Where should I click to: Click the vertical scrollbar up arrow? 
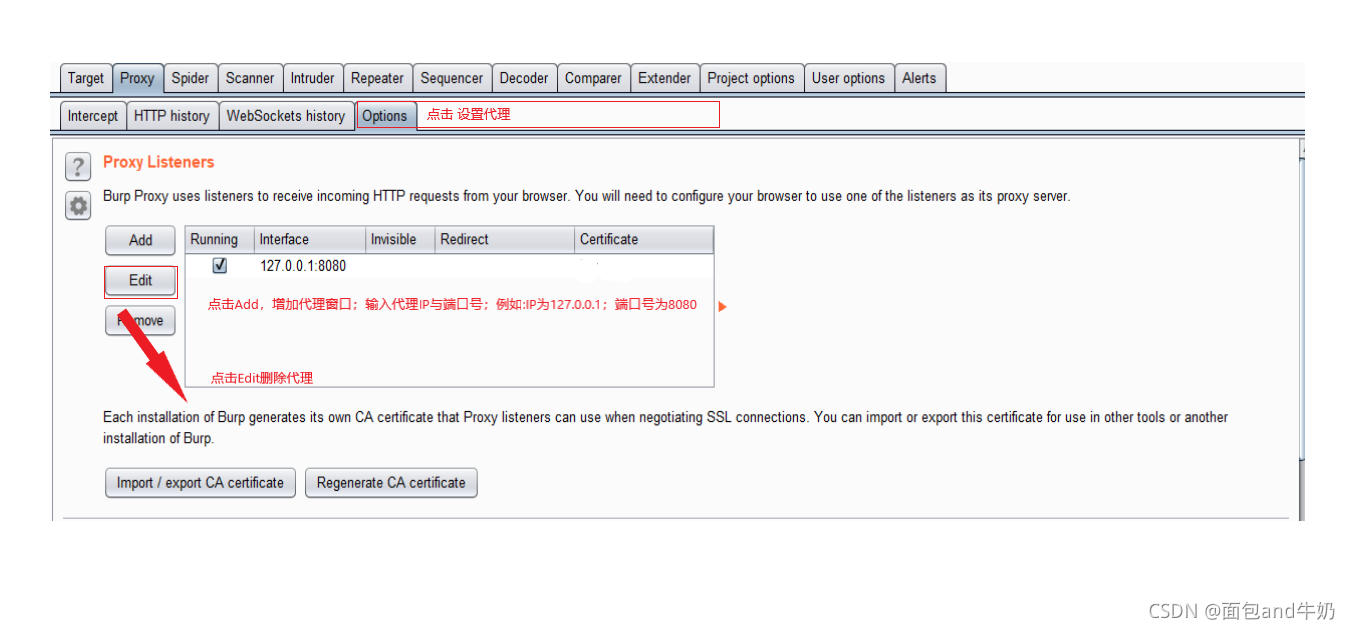click(x=1301, y=148)
